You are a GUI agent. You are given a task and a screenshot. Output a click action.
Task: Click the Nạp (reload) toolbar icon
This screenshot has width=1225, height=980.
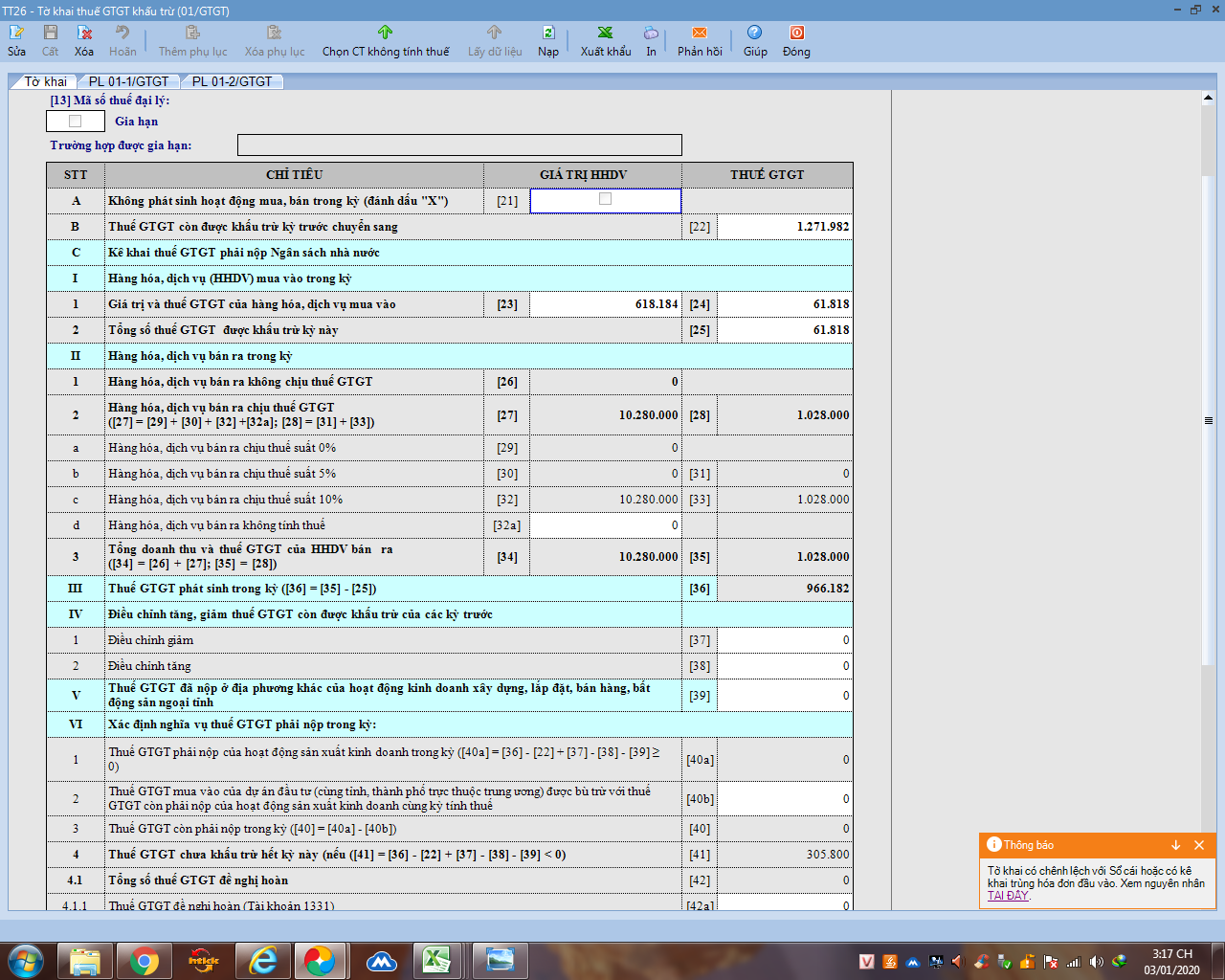547,40
